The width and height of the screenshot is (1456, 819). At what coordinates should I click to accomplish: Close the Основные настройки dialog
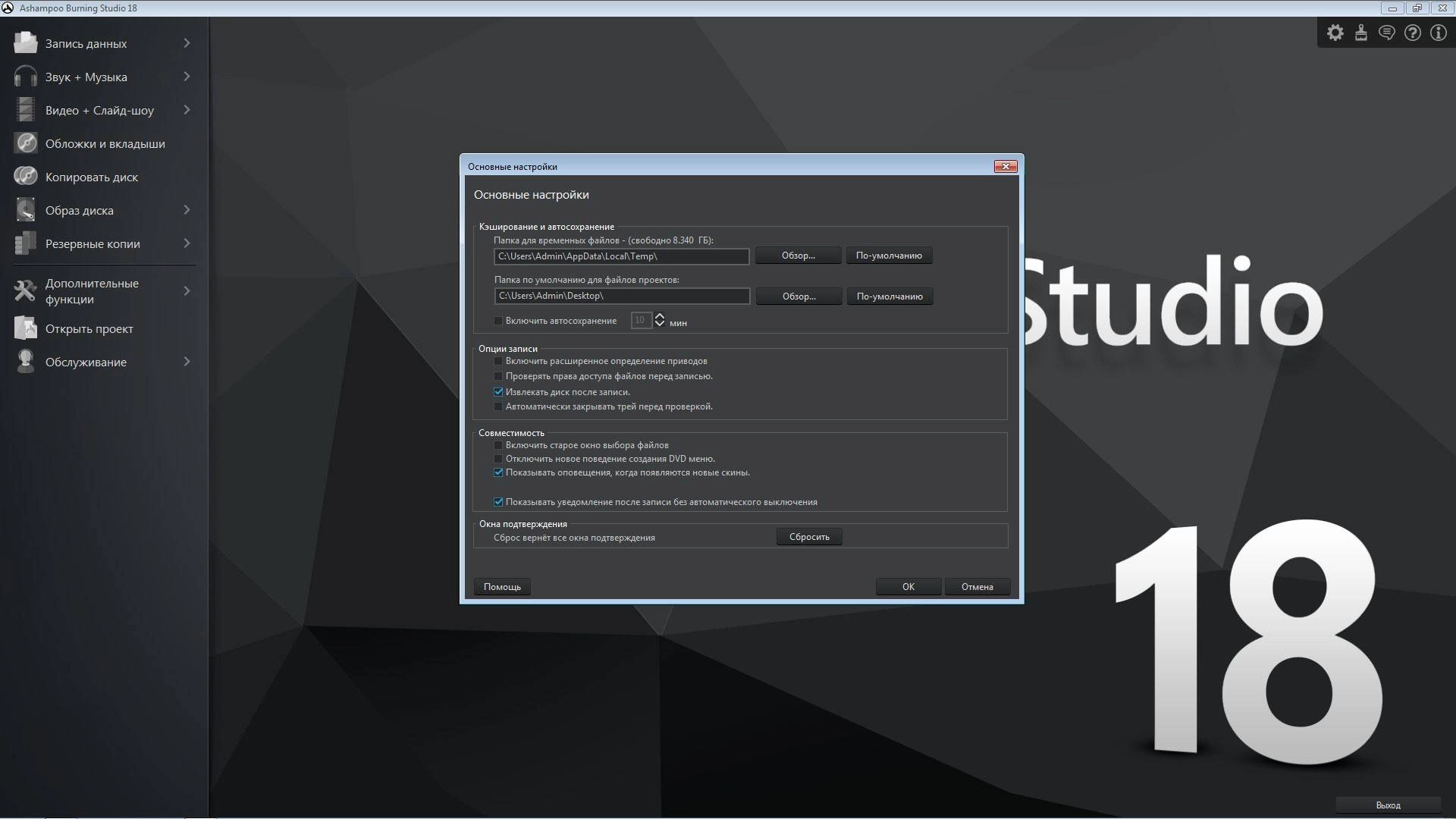(x=1006, y=167)
